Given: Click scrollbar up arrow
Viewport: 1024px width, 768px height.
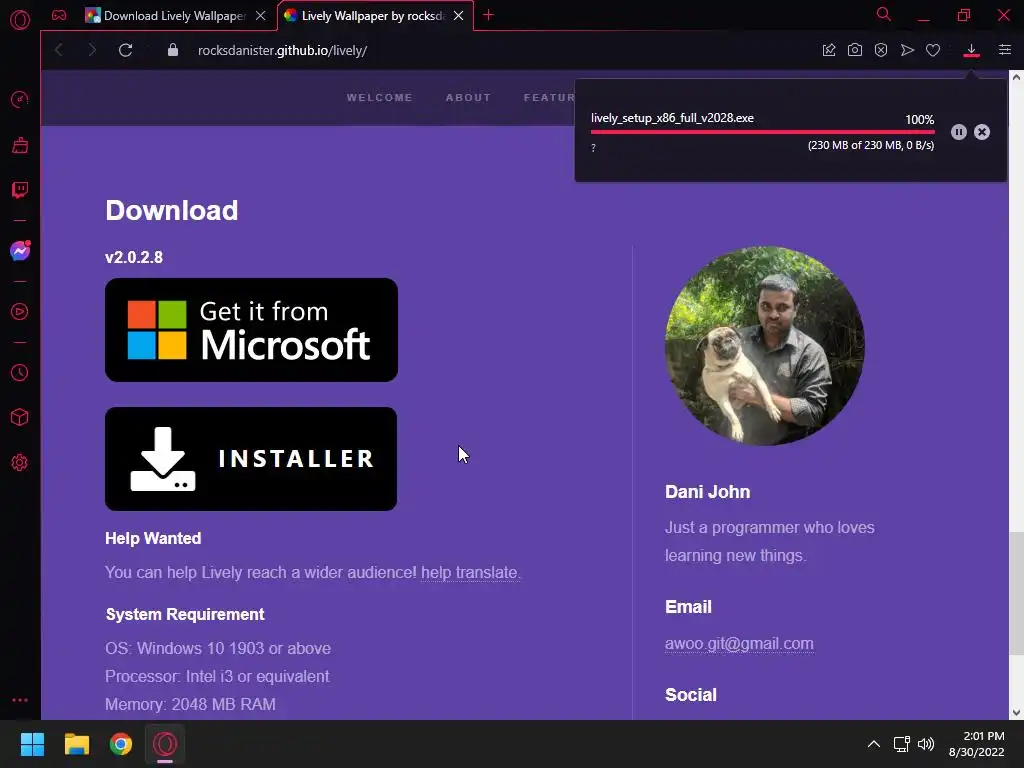Looking at the screenshot, I should [1016, 76].
